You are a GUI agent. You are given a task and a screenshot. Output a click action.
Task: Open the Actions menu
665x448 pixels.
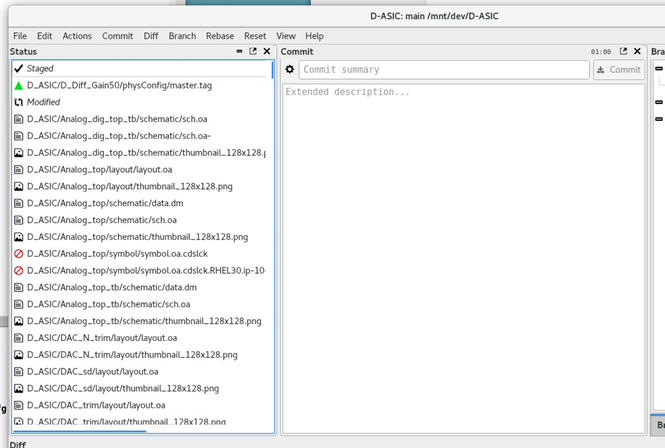(x=77, y=36)
